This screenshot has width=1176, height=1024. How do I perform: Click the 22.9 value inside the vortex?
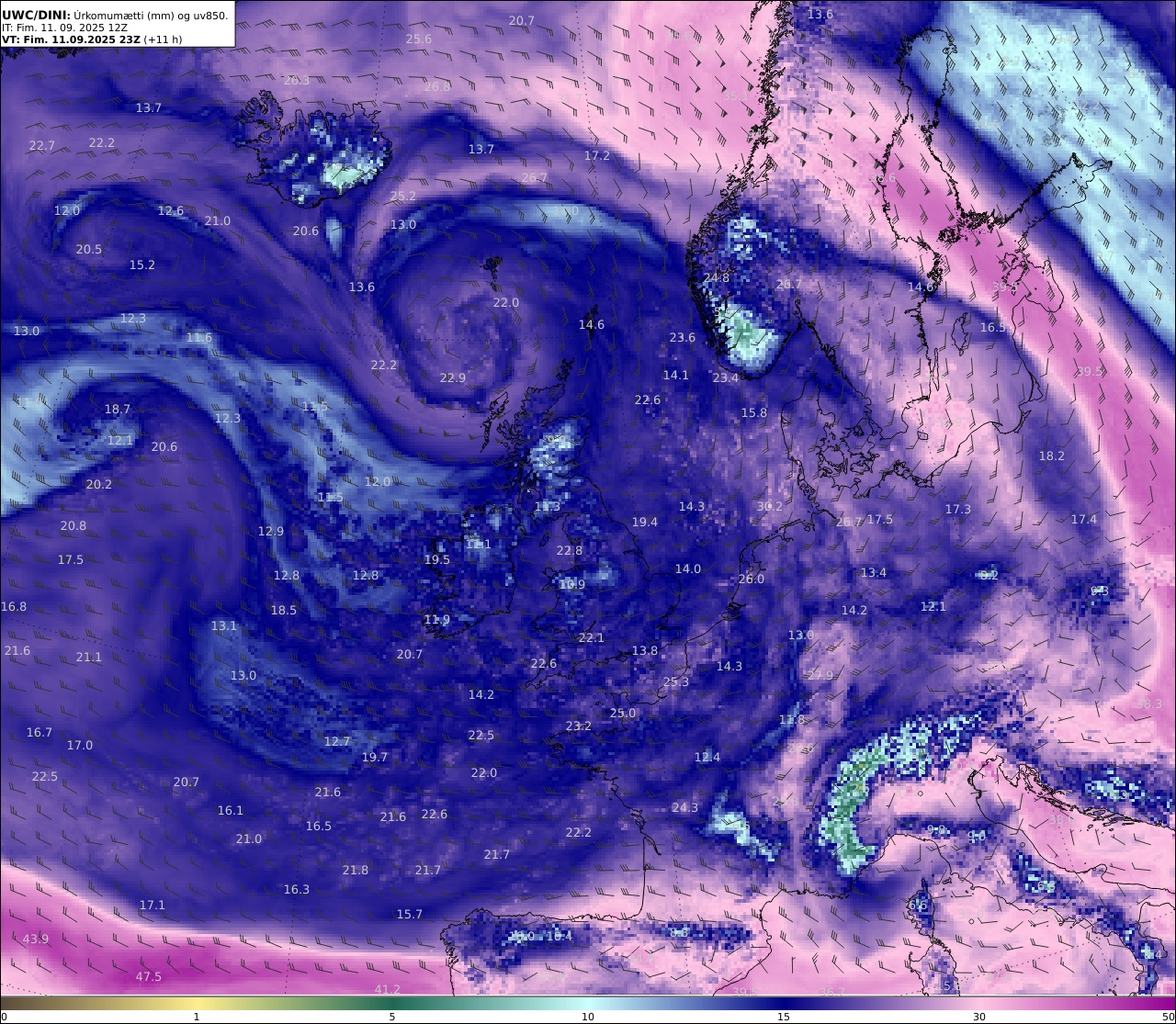coord(453,377)
